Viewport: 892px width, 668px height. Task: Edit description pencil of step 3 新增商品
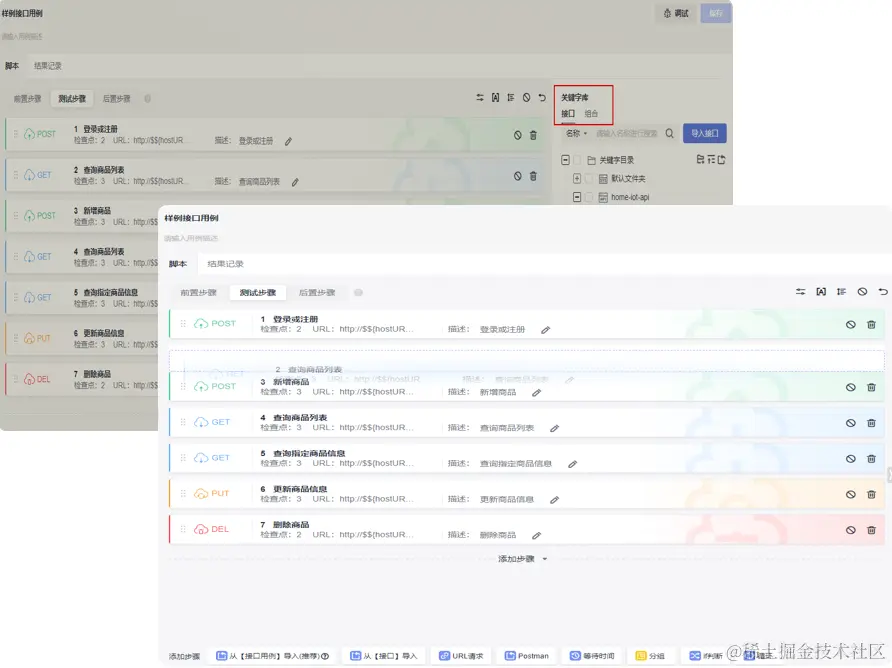tap(536, 393)
